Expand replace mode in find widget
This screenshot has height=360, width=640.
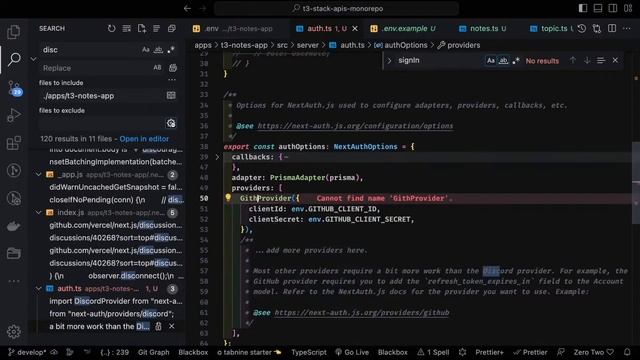tap(389, 60)
